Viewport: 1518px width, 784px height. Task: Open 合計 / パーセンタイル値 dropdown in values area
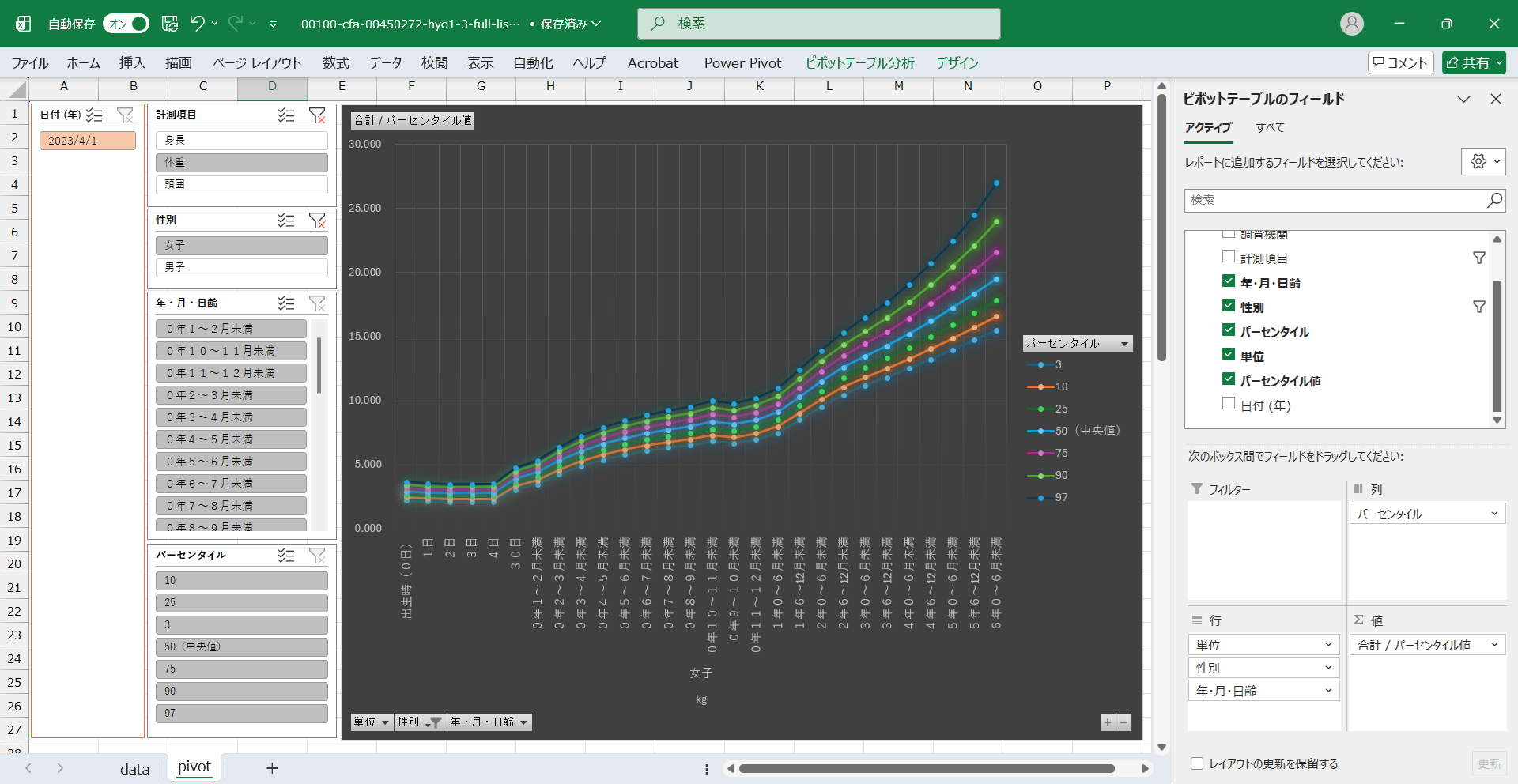coord(1494,645)
